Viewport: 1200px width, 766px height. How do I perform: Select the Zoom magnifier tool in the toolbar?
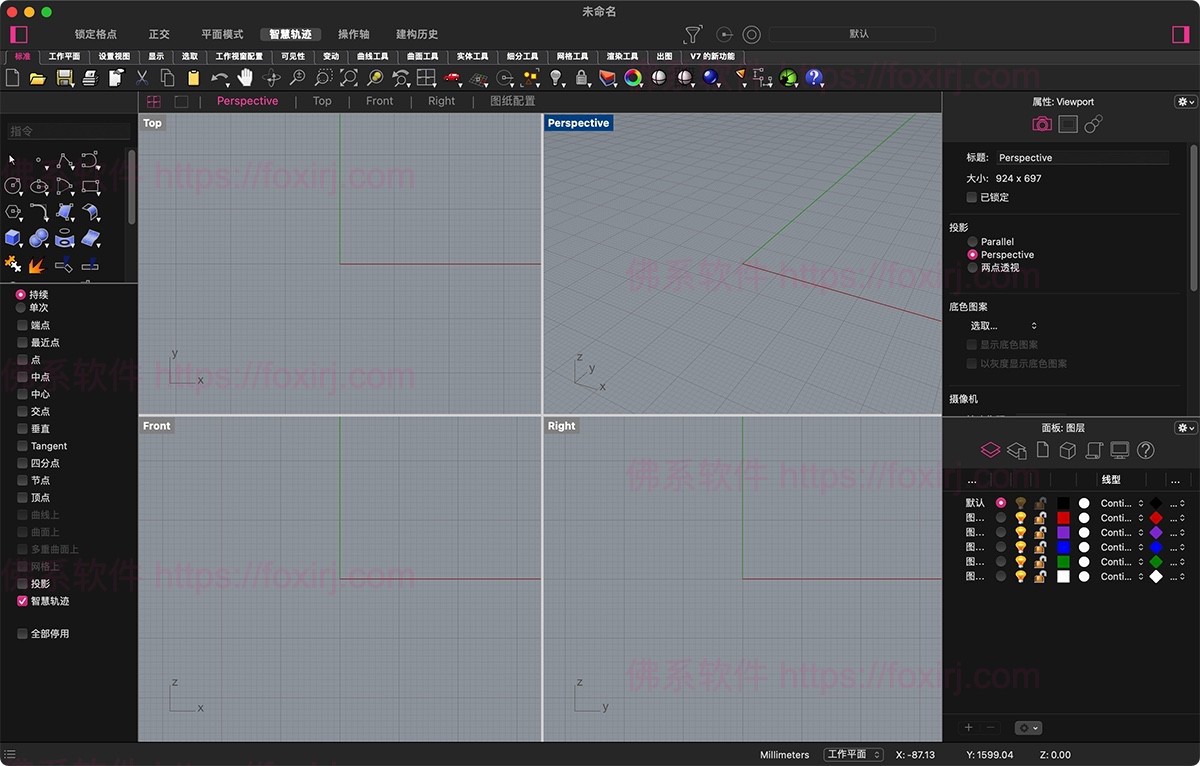tap(299, 77)
